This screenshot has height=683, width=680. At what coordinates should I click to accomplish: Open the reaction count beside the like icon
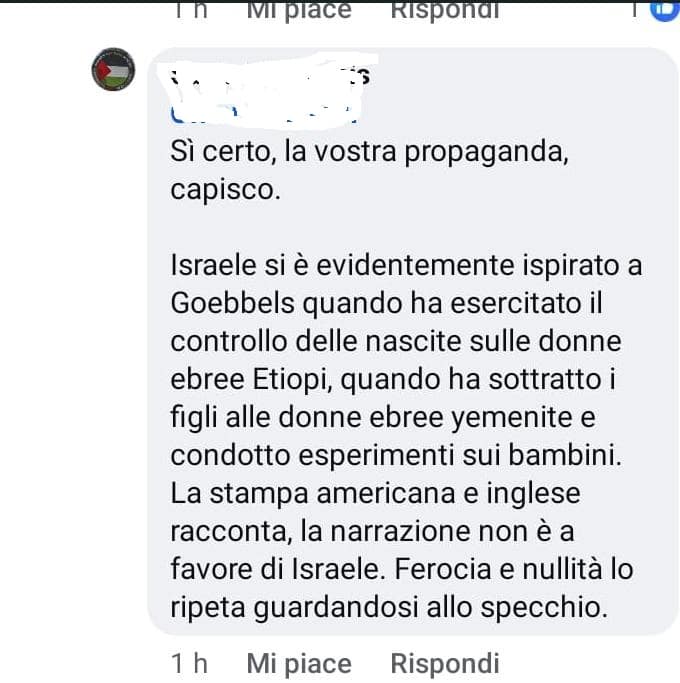tap(635, 9)
